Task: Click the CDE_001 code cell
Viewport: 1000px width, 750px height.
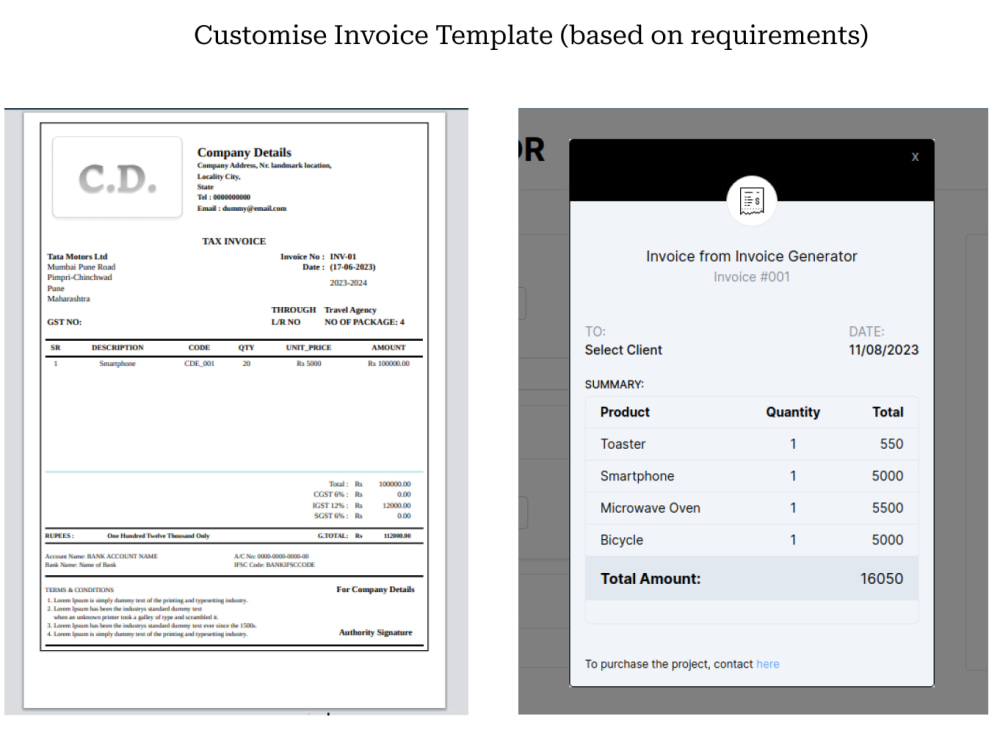Action: tap(199, 364)
